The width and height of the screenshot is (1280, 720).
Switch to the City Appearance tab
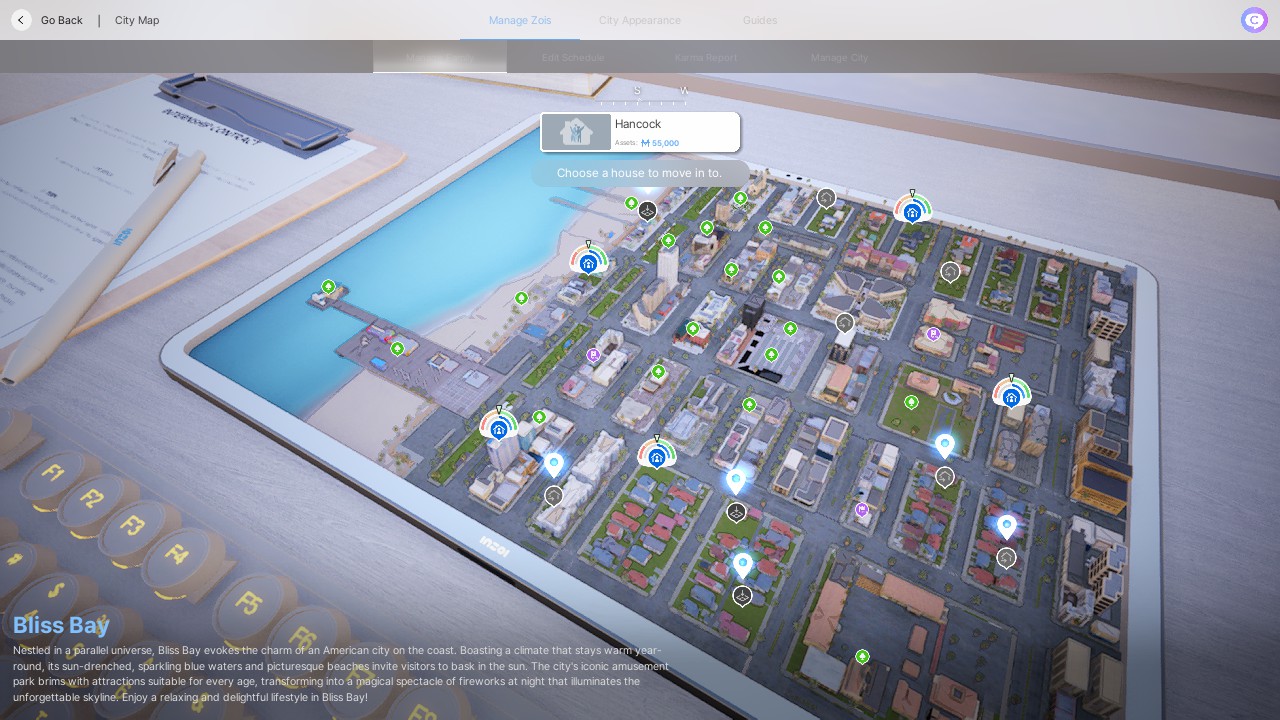click(640, 20)
